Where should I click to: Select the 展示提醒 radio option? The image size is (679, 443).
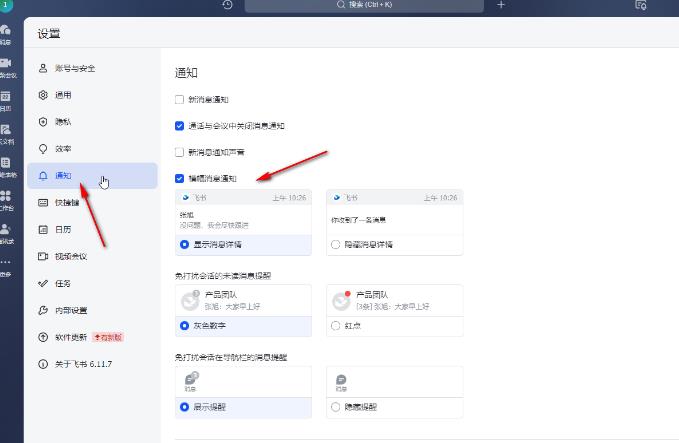pyautogui.click(x=184, y=407)
